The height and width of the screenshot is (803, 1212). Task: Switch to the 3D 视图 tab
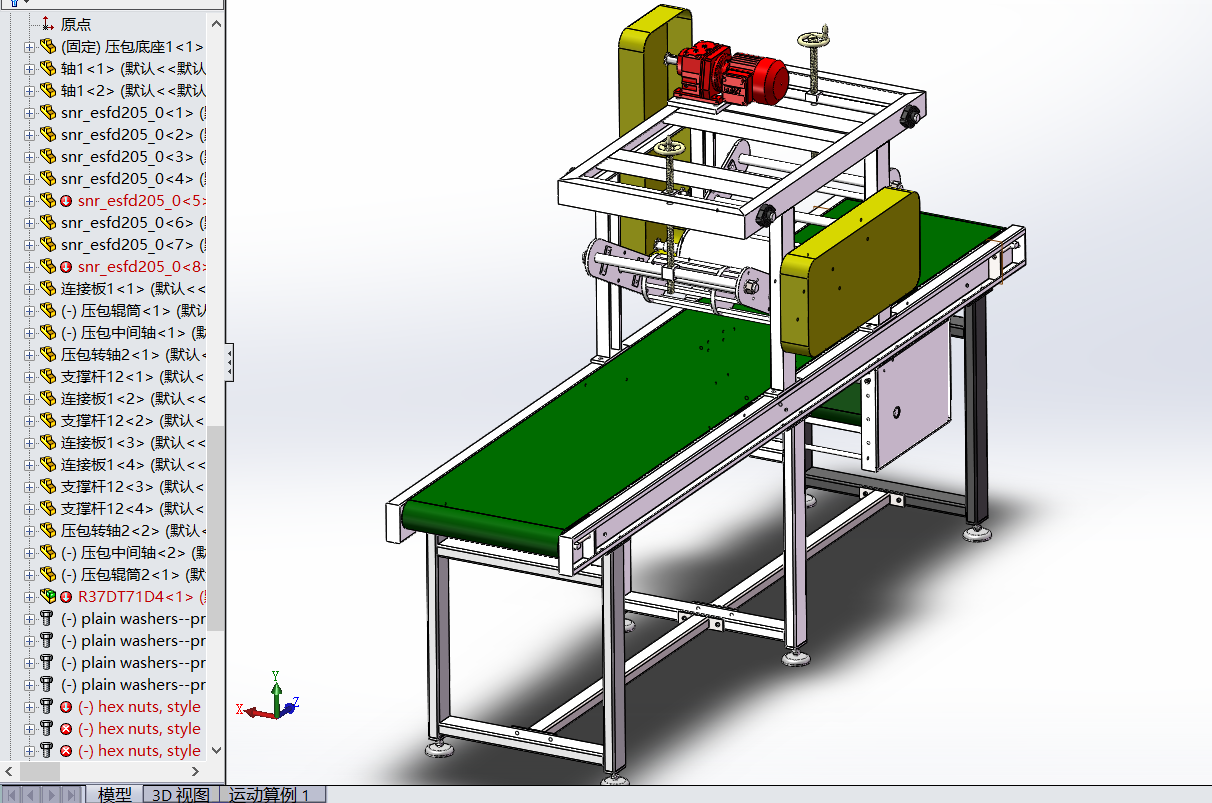point(181,794)
